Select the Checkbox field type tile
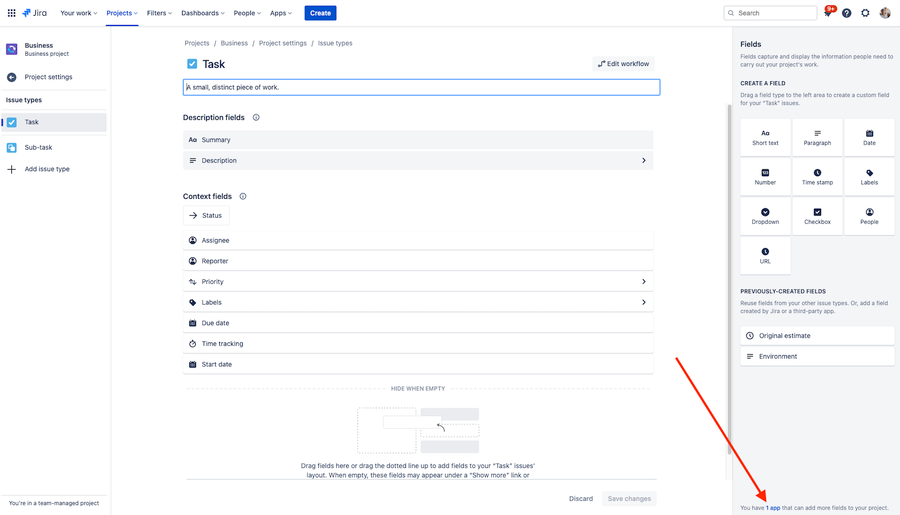The width and height of the screenshot is (900, 515). [817, 216]
